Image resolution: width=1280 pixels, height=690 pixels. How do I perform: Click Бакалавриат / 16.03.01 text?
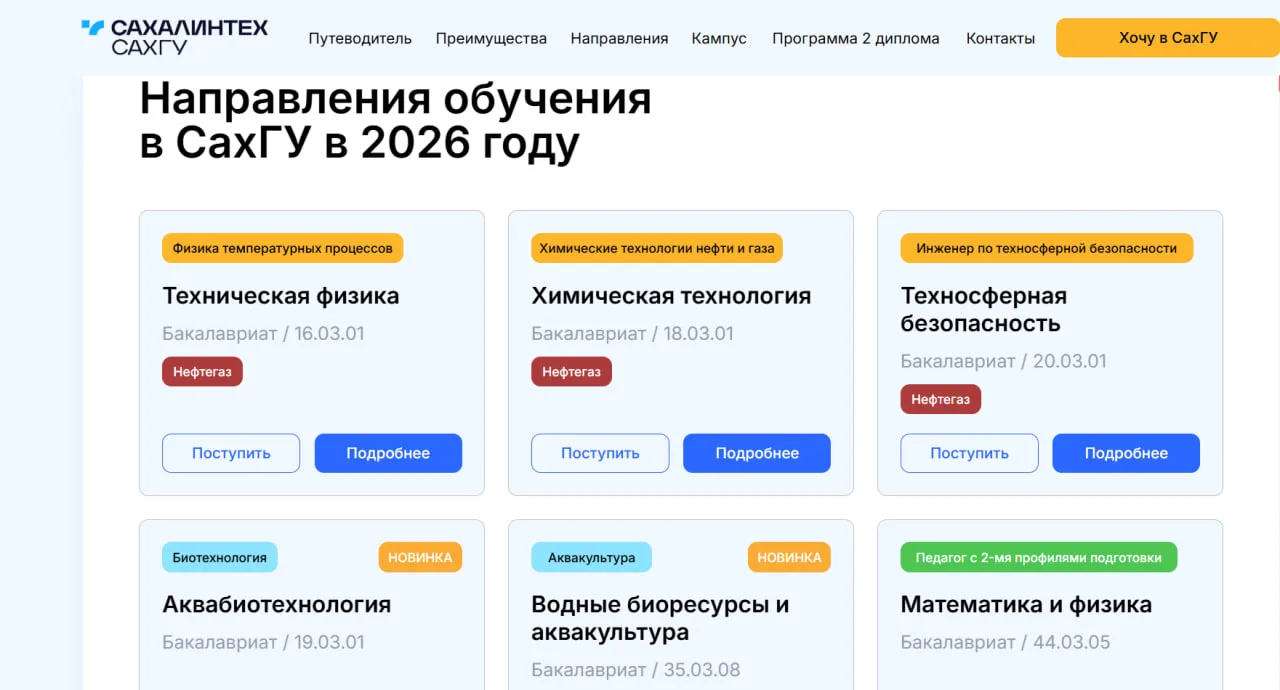click(x=263, y=334)
